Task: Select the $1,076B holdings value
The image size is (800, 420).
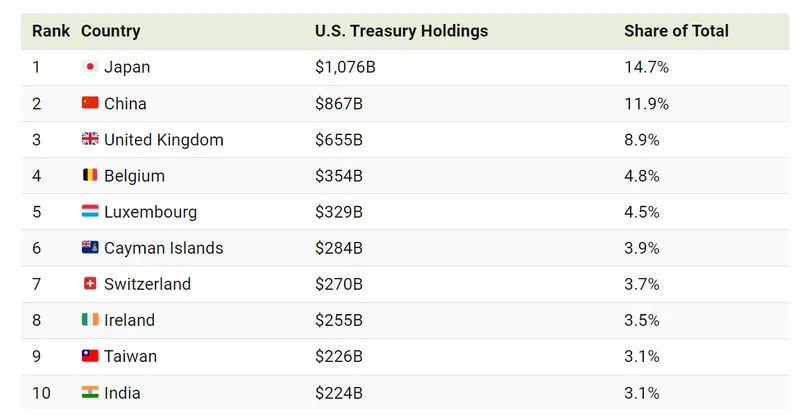Action: 345,67
